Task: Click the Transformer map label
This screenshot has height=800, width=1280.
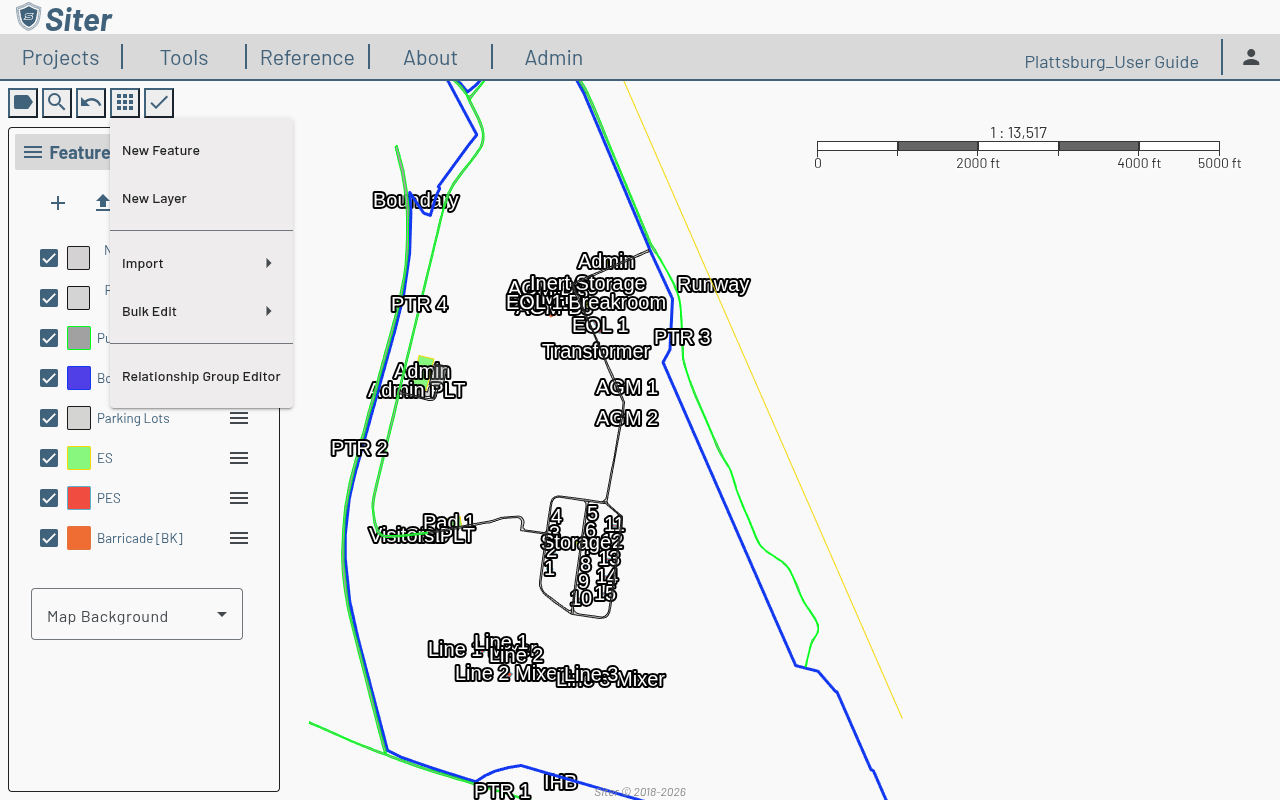Action: point(596,351)
